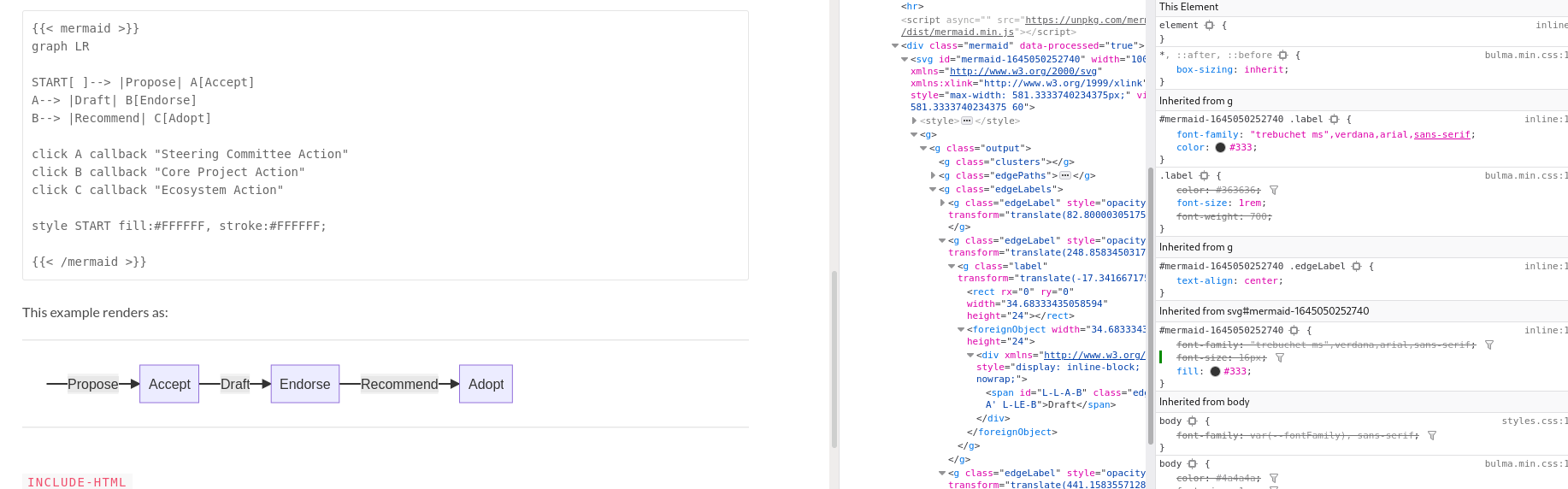Open color picker for 'fill: #333' swatch
This screenshot has width=1568, height=489.
click(1215, 372)
